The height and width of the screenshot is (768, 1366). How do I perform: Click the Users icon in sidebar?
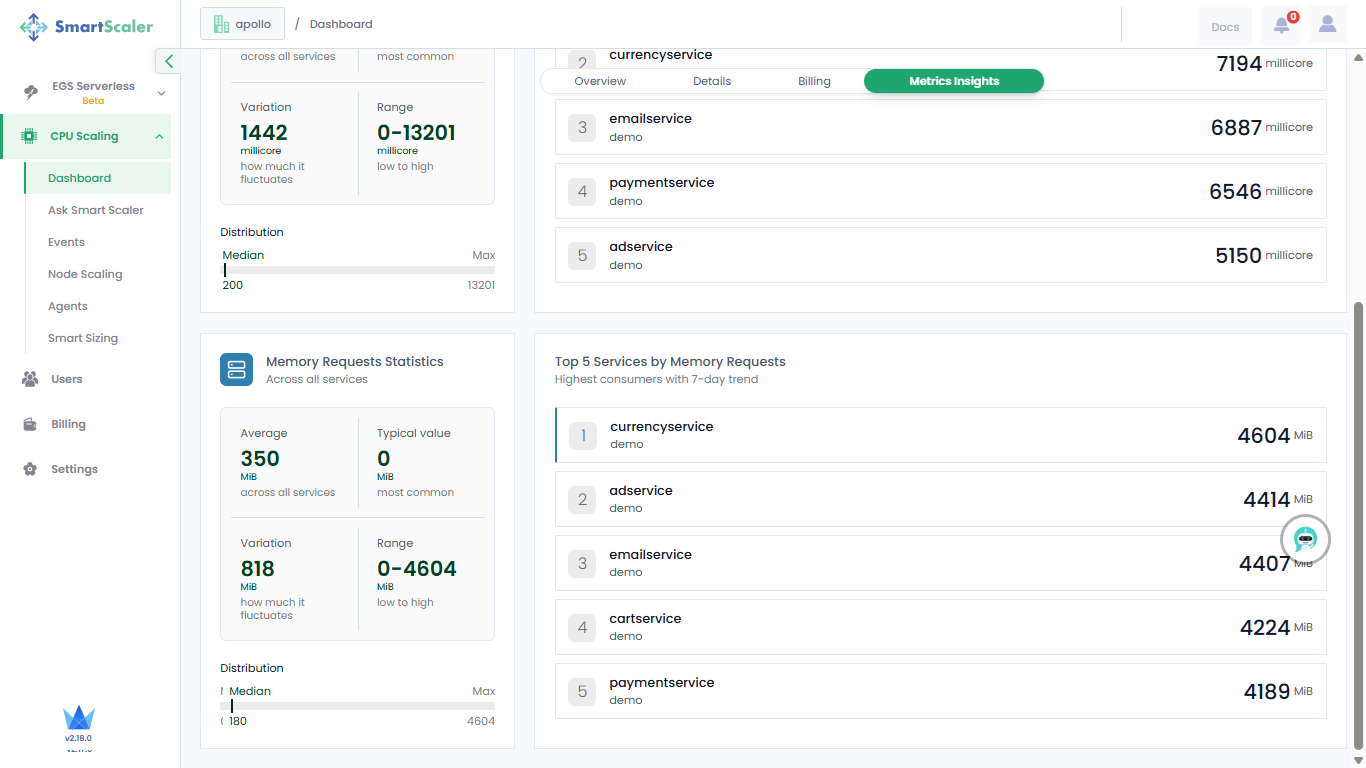(30, 379)
